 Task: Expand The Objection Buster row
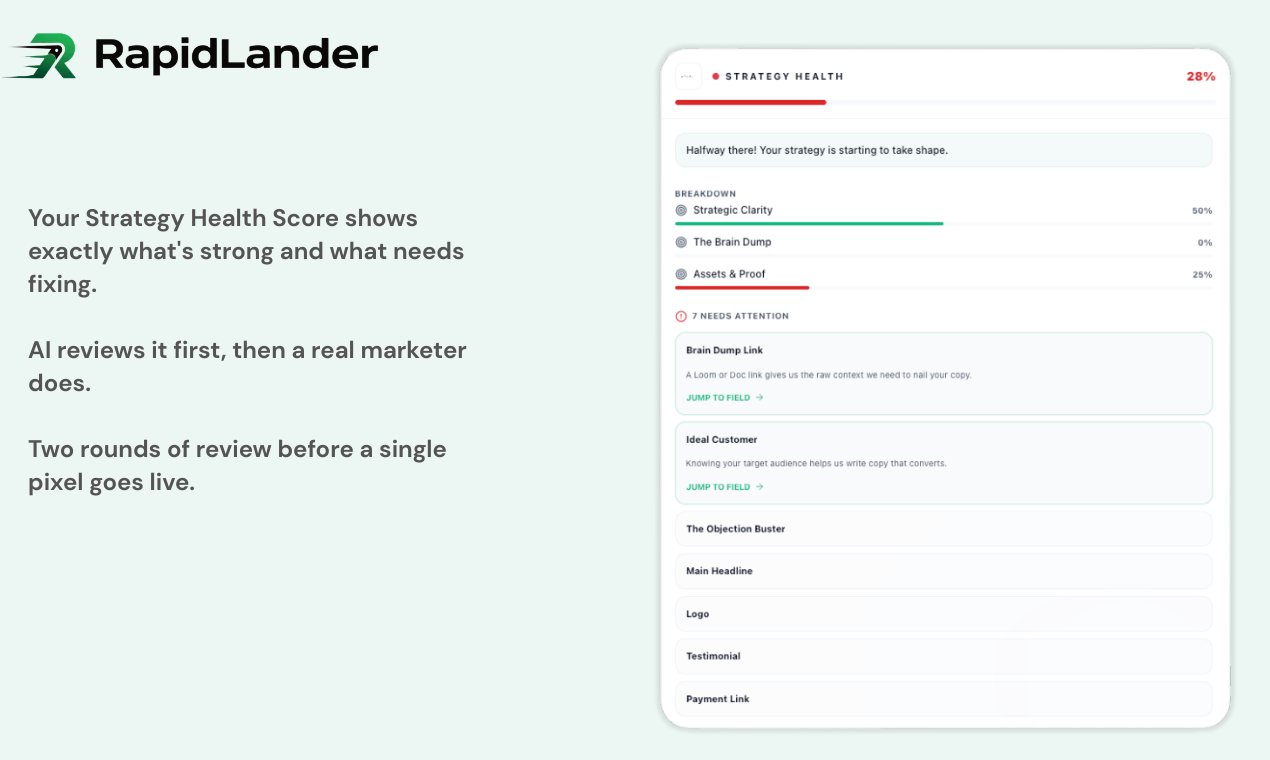943,529
